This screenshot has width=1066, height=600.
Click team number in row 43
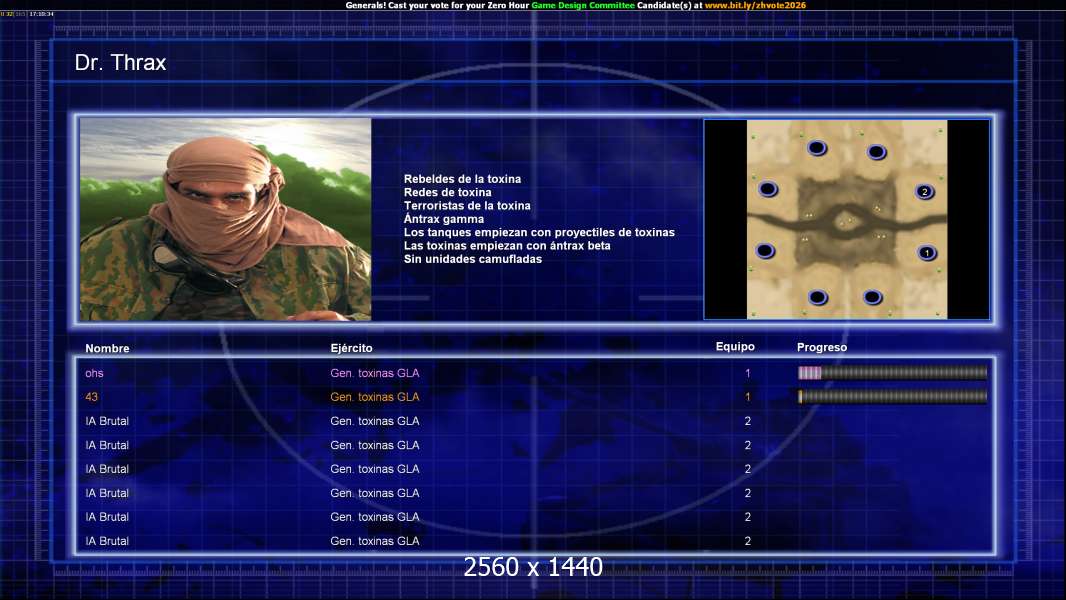[x=748, y=397]
